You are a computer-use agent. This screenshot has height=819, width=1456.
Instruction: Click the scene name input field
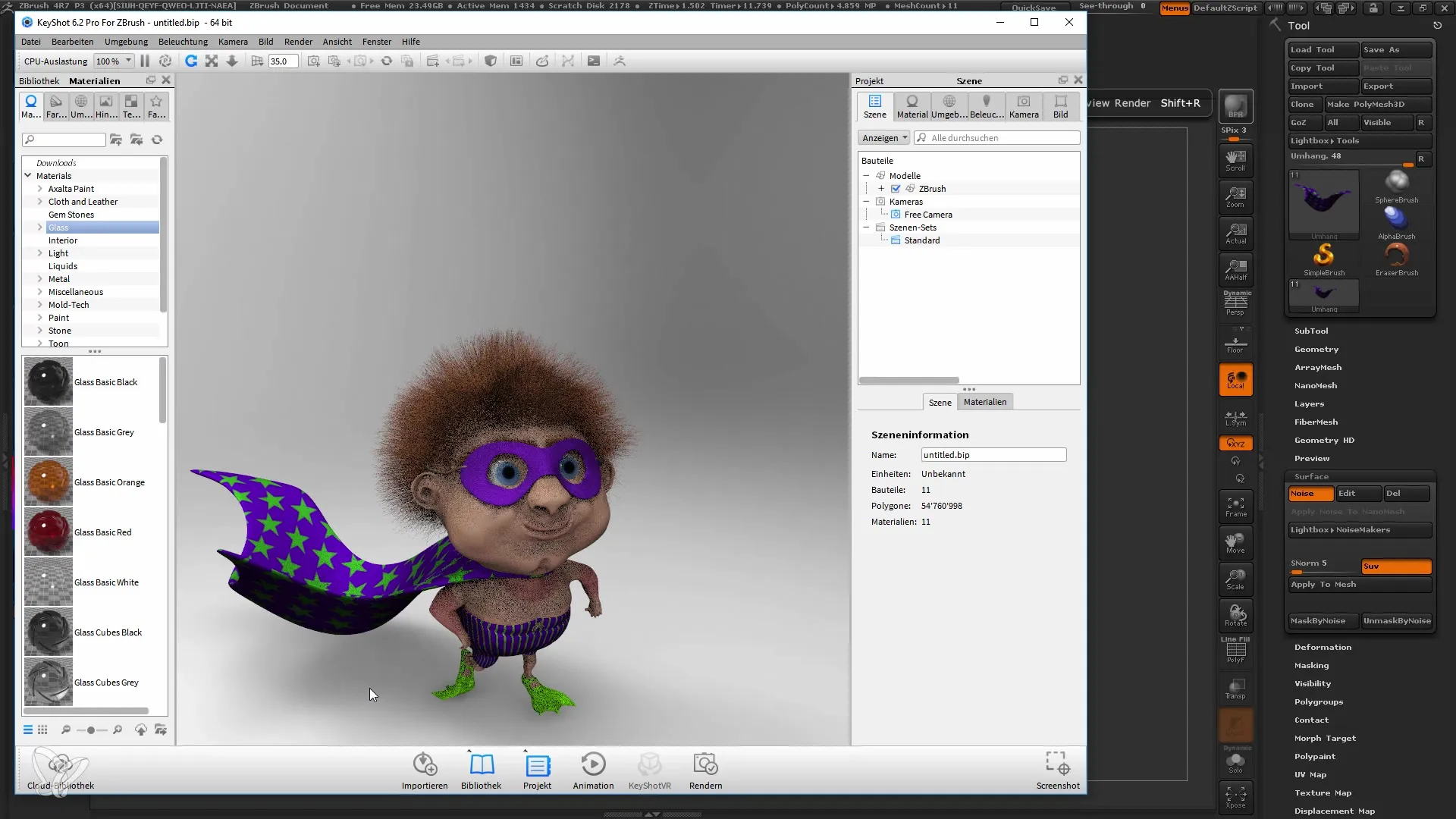click(994, 455)
